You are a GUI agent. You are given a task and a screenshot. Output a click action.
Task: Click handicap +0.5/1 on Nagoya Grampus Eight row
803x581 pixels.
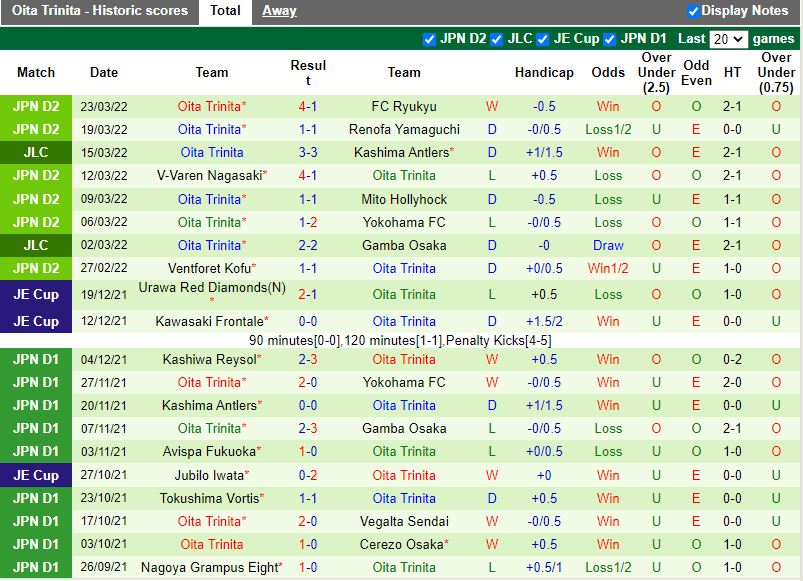pyautogui.click(x=544, y=568)
